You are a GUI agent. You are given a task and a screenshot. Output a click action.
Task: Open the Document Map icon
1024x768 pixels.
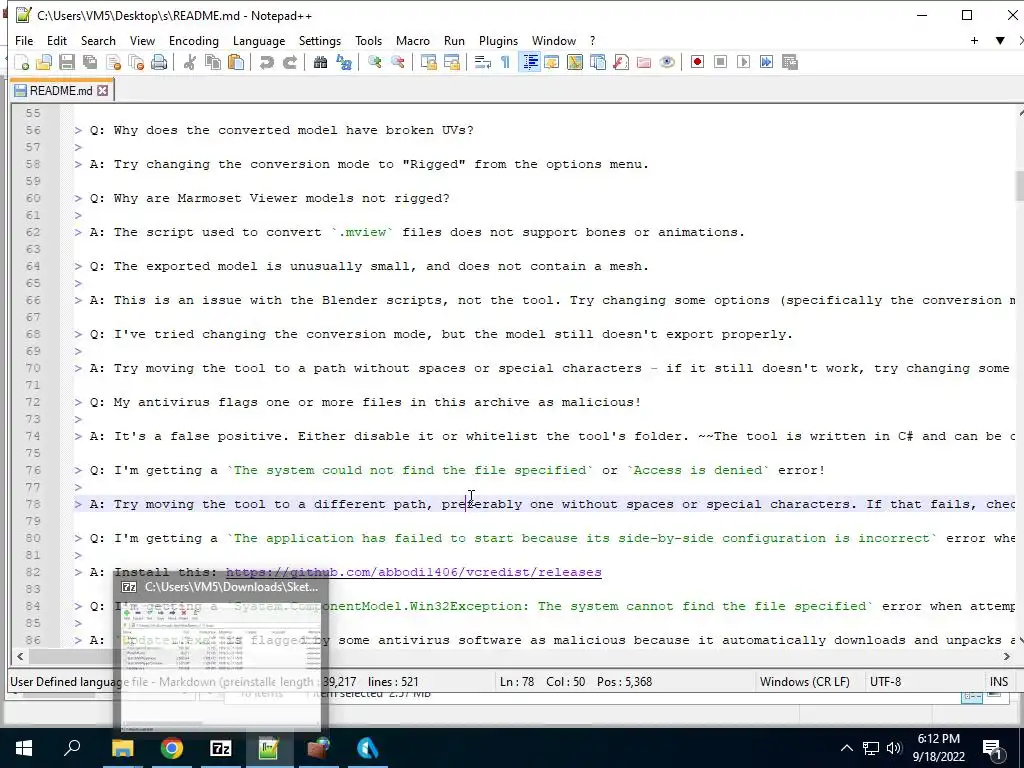(575, 62)
